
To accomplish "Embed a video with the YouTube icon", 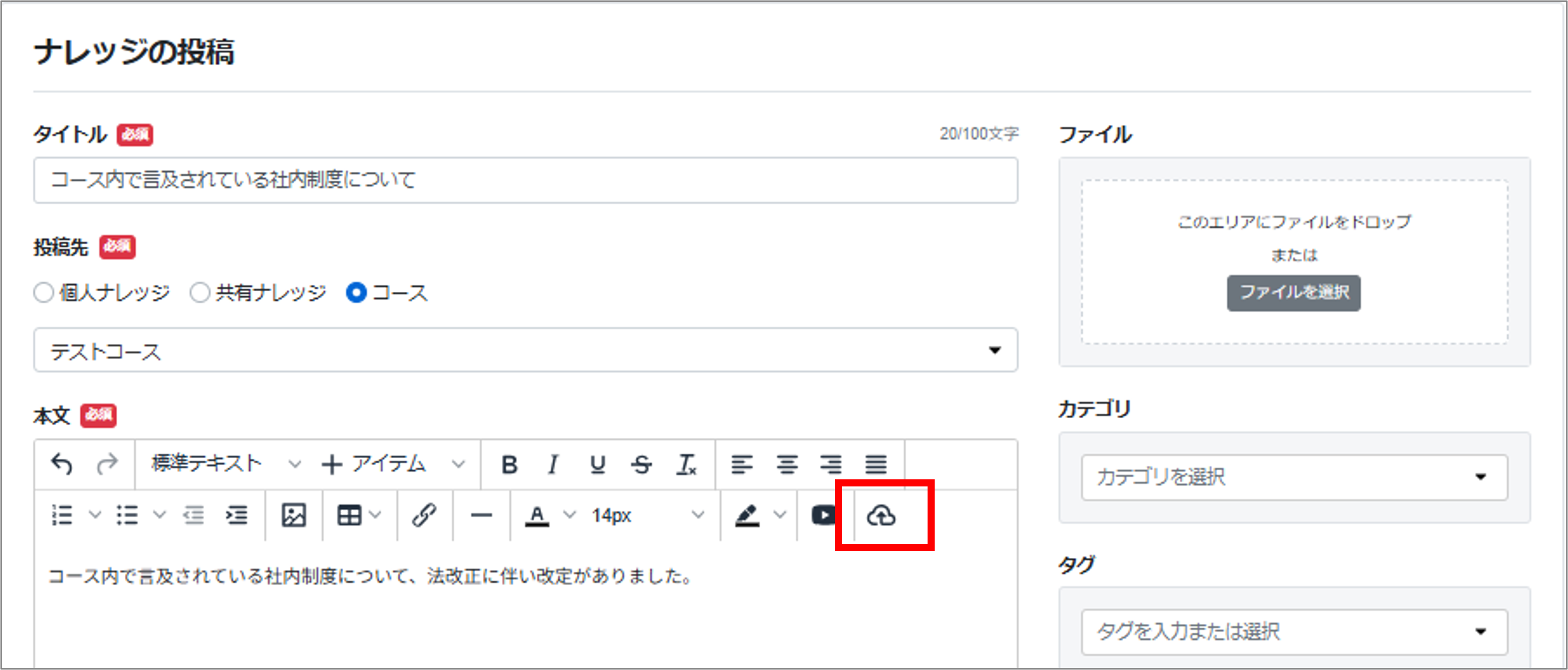I will pos(823,515).
